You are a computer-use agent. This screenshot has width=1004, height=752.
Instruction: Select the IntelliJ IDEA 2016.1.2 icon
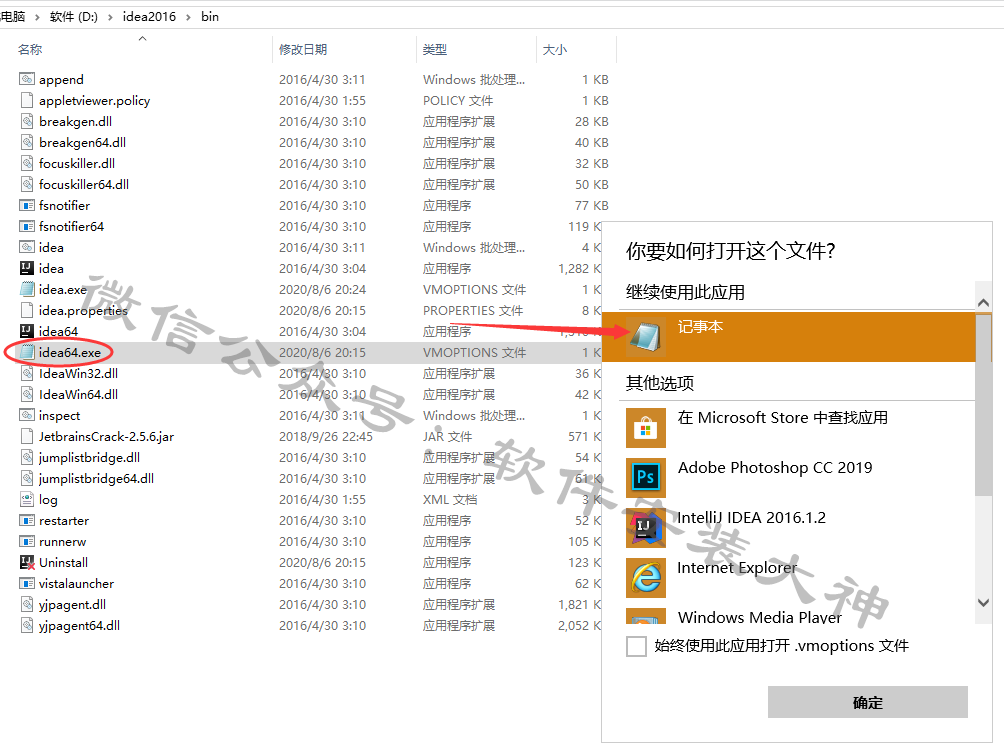pyautogui.click(x=645, y=528)
